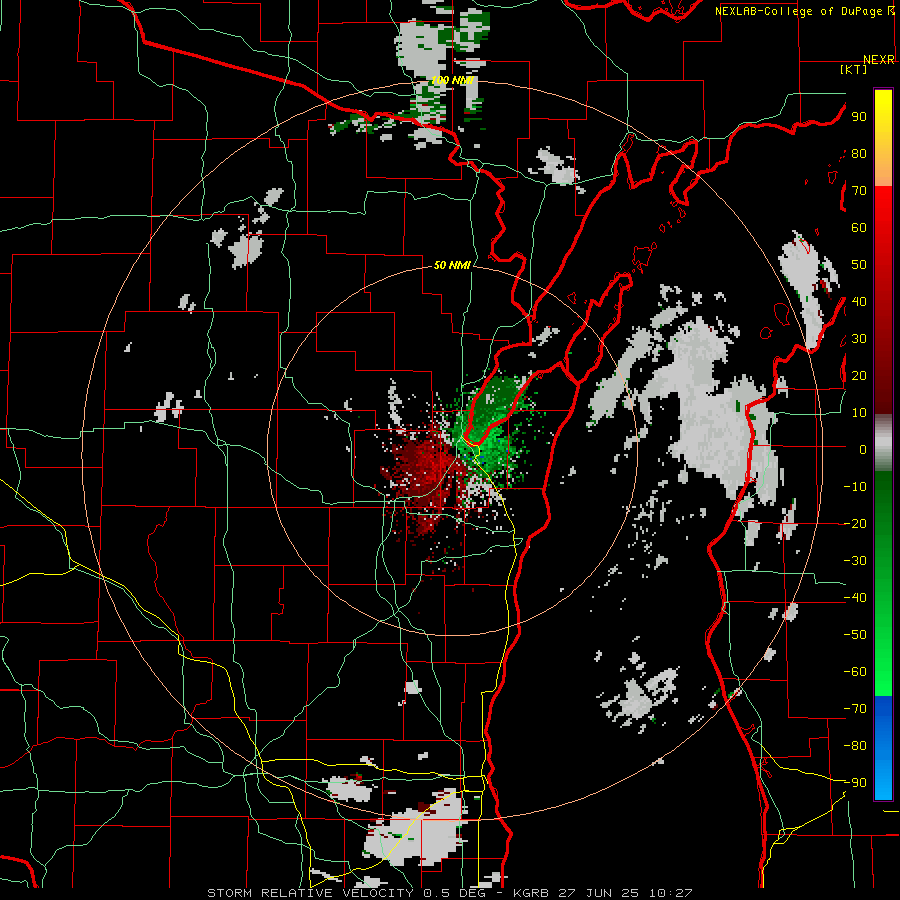Pick the orange segment of the color bar
Image resolution: width=900 pixels, height=900 pixels.
coord(883,169)
